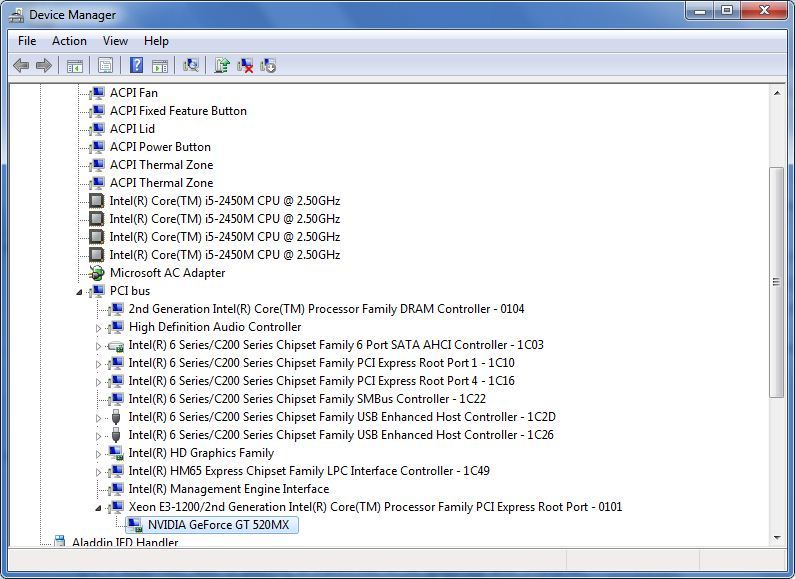Click the Intel HD Graphics Family display icon
This screenshot has height=579, width=795.
tap(116, 453)
